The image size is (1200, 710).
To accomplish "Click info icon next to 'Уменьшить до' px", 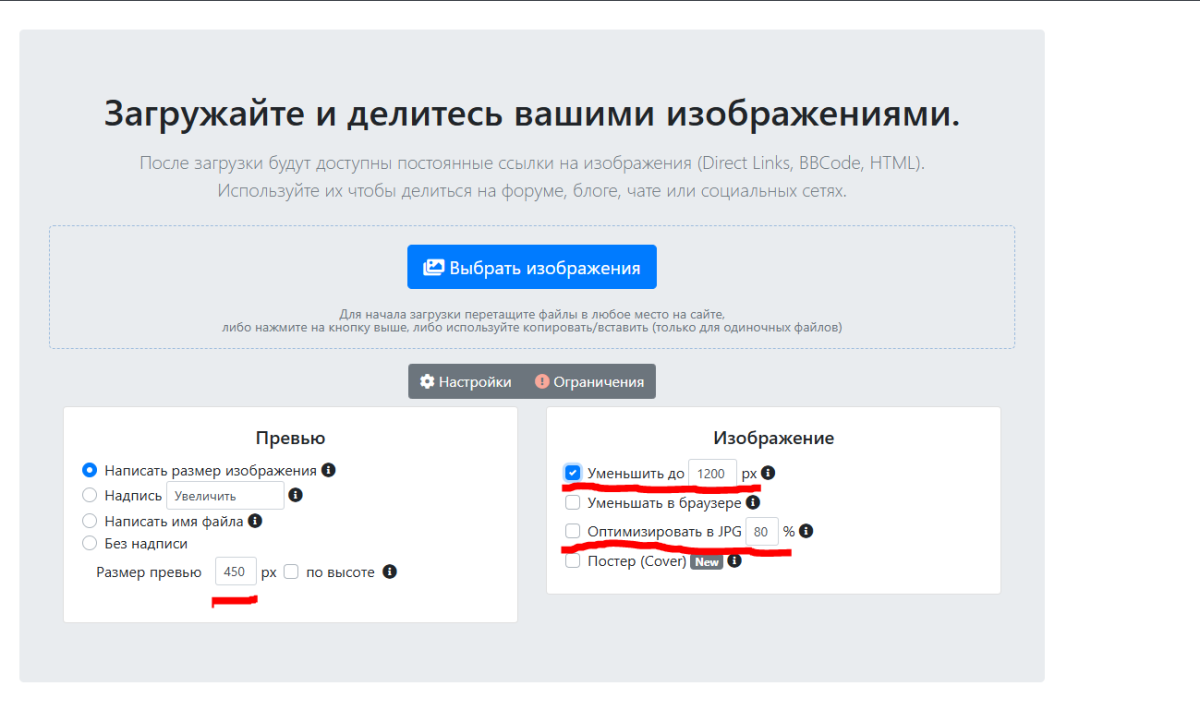I will tap(768, 473).
